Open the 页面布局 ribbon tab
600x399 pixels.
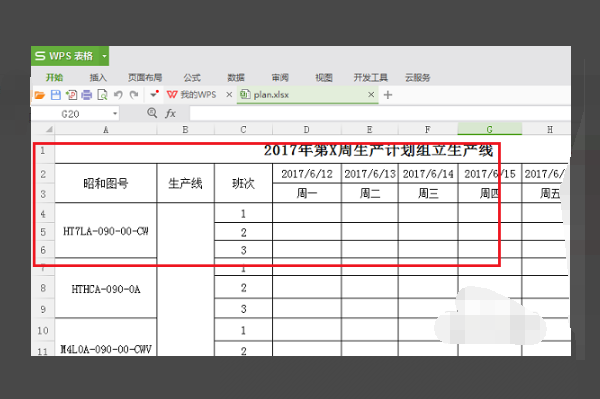145,78
